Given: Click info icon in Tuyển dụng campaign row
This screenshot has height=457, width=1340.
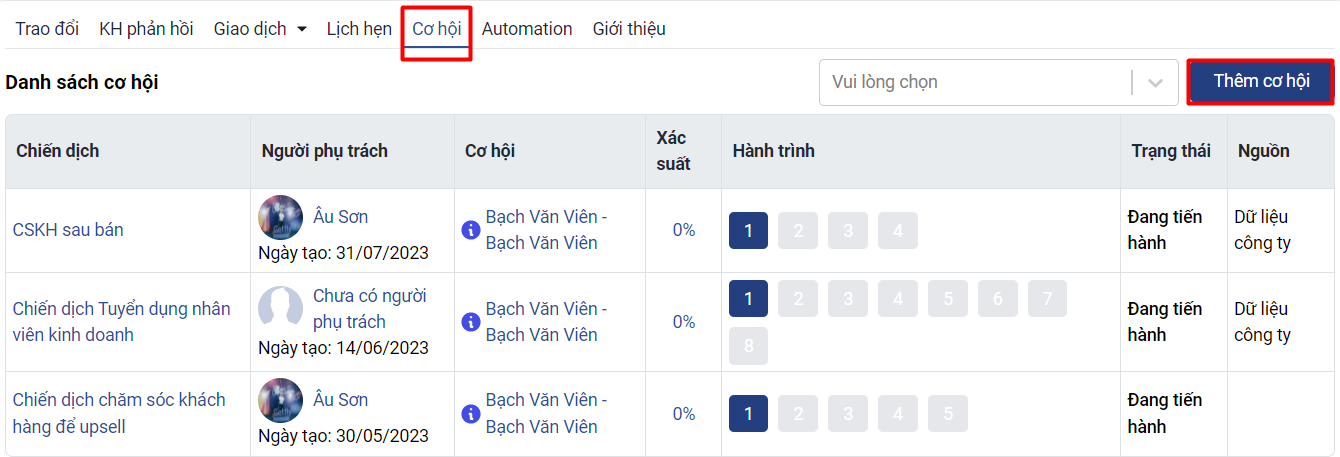Looking at the screenshot, I should pos(471,322).
